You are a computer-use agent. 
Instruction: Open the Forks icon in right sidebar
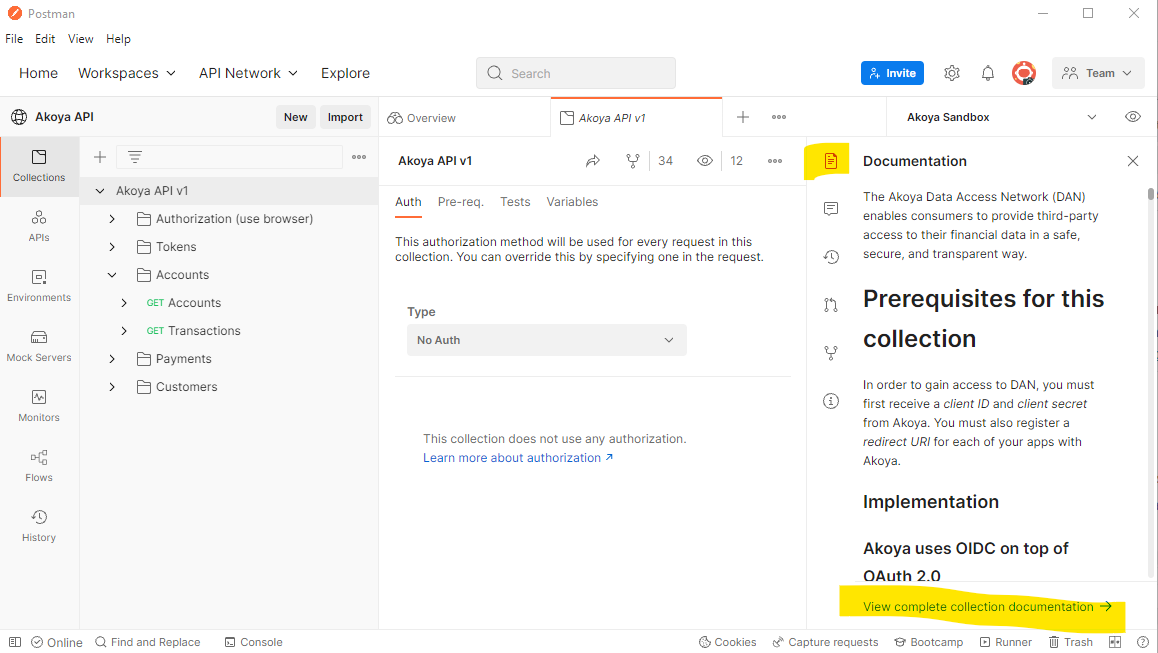(831, 353)
